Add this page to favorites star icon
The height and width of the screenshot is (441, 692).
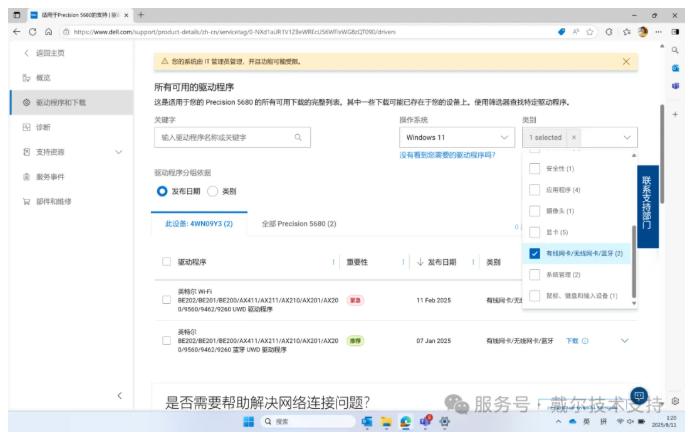590,32
